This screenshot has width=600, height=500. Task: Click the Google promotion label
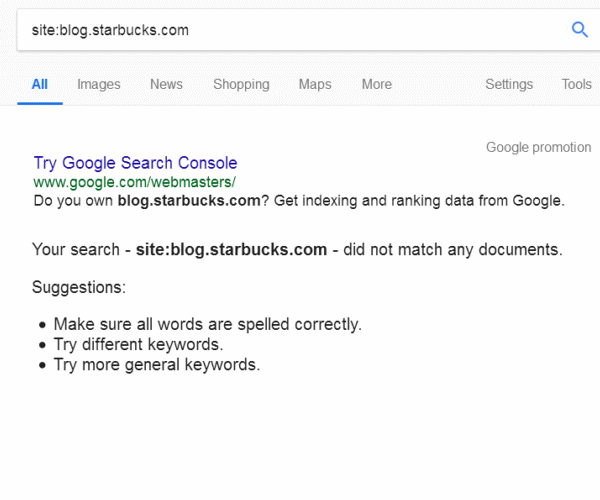click(538, 148)
